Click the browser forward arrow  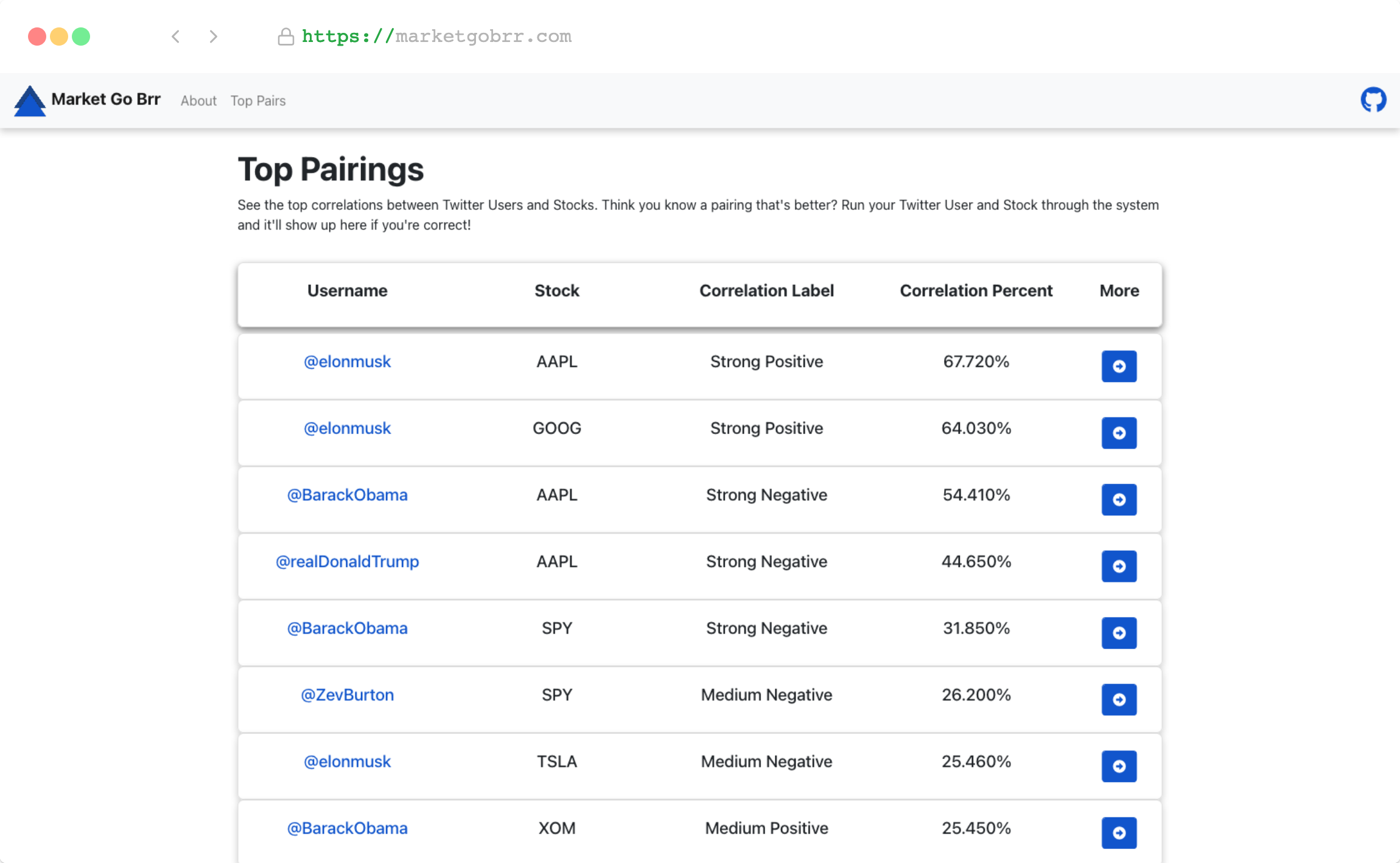coord(213,37)
